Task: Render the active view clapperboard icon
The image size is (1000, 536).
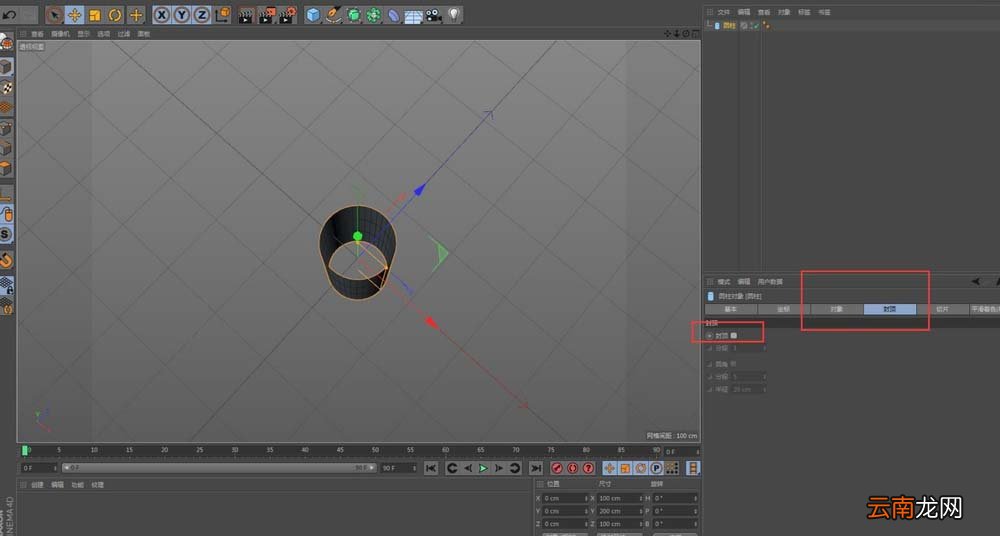Action: 246,15
